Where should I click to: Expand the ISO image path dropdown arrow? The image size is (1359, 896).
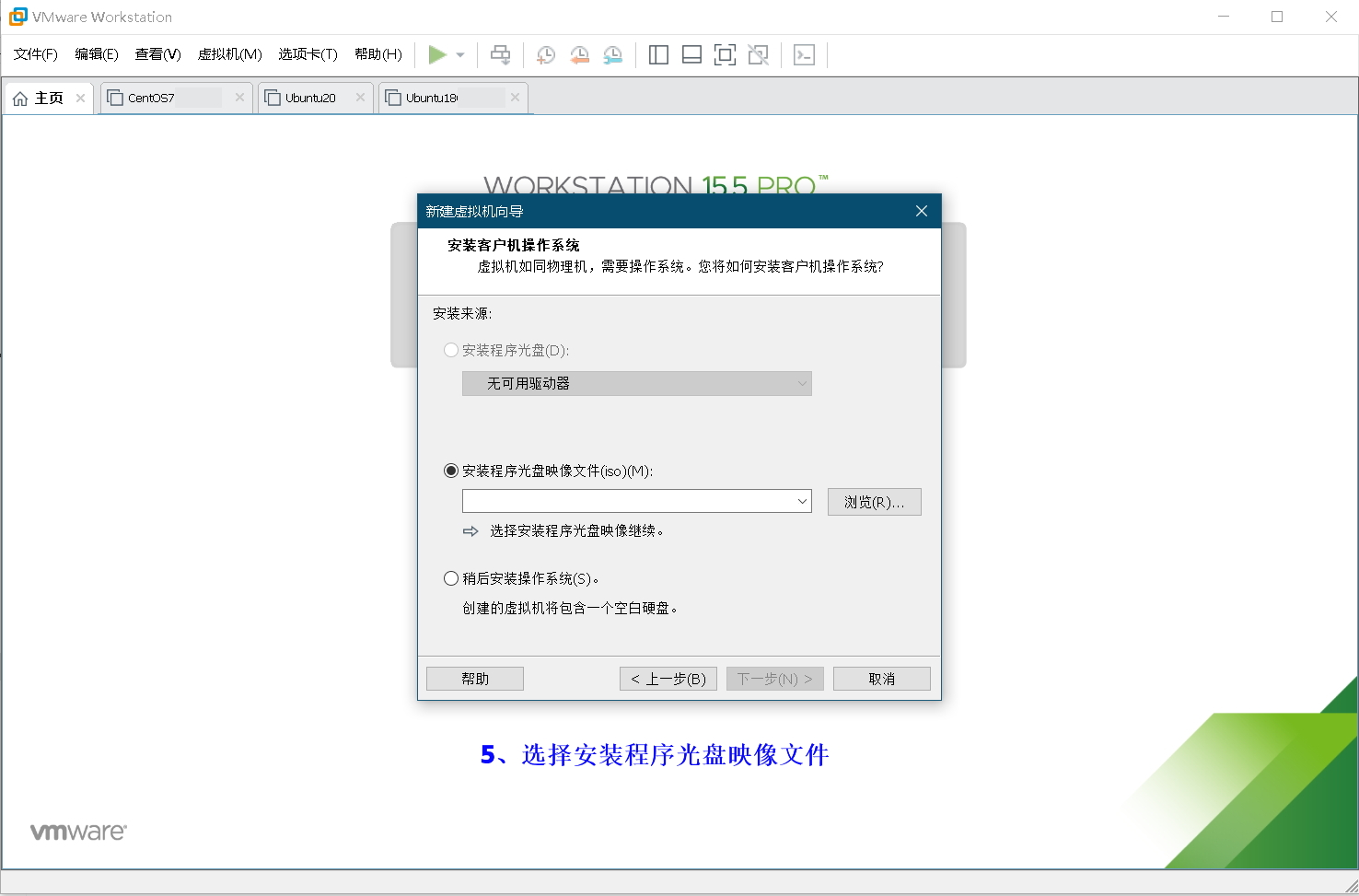click(802, 501)
